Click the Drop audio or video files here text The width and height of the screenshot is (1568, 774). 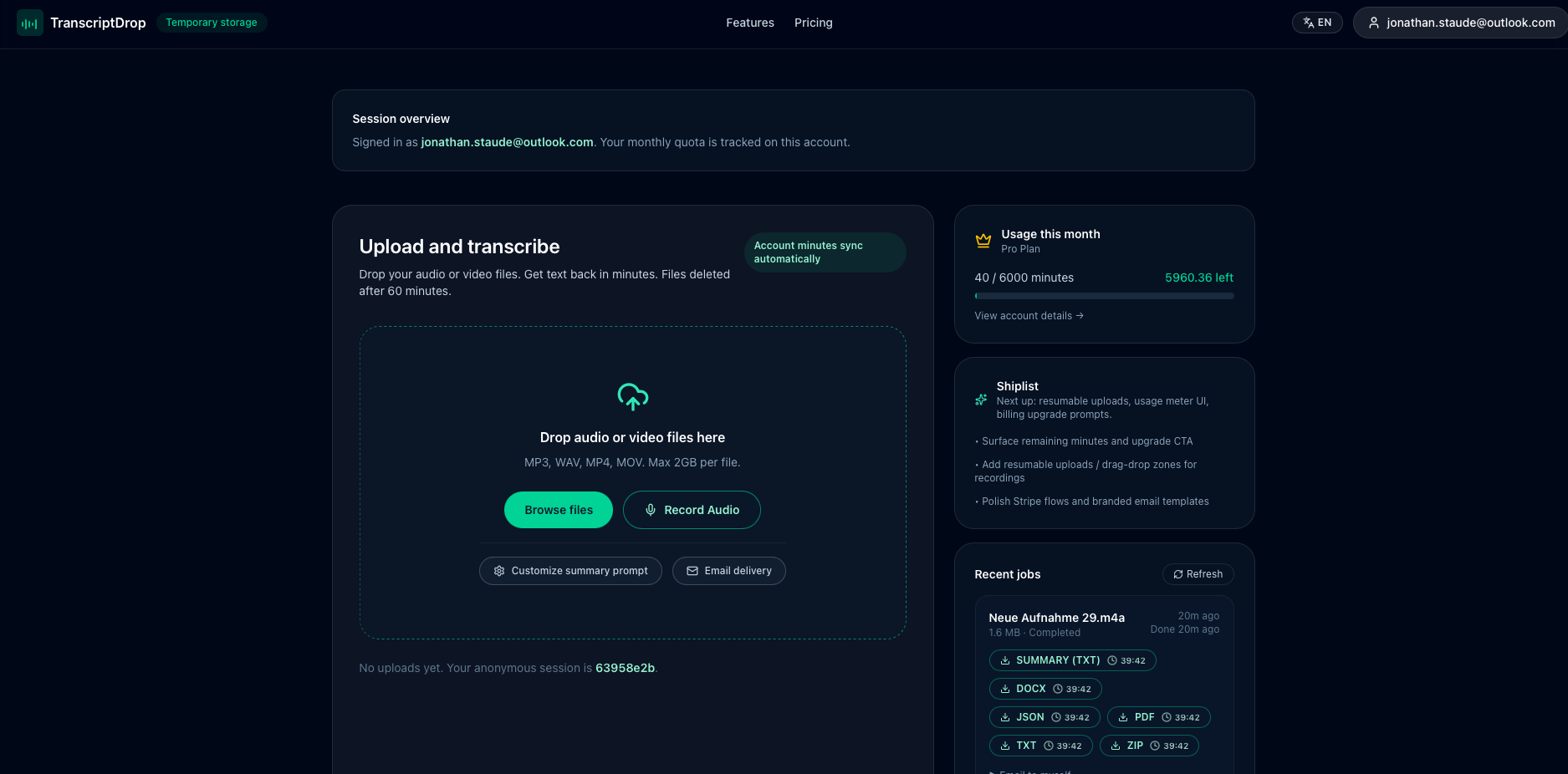632,437
